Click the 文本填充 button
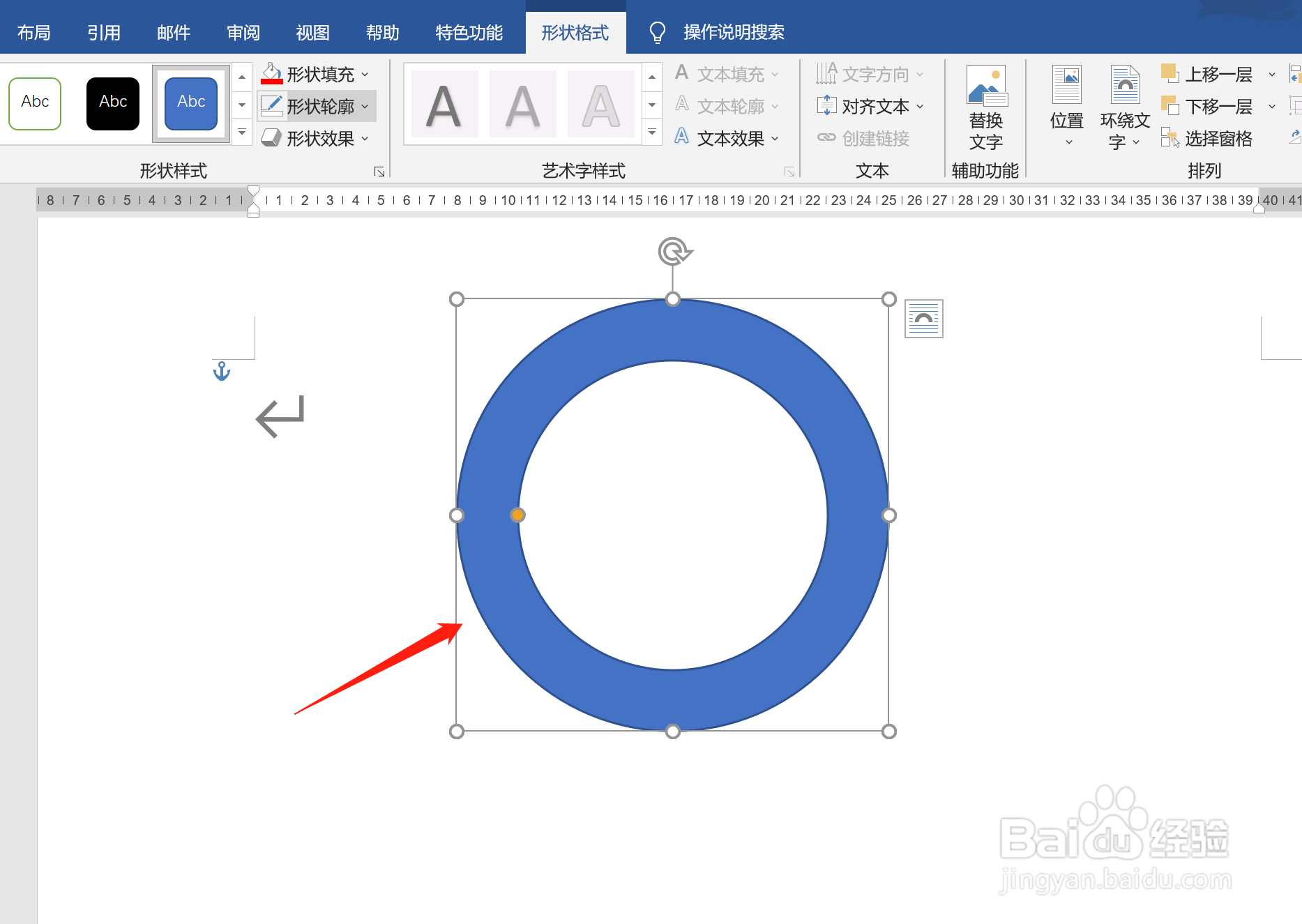 pos(727,74)
